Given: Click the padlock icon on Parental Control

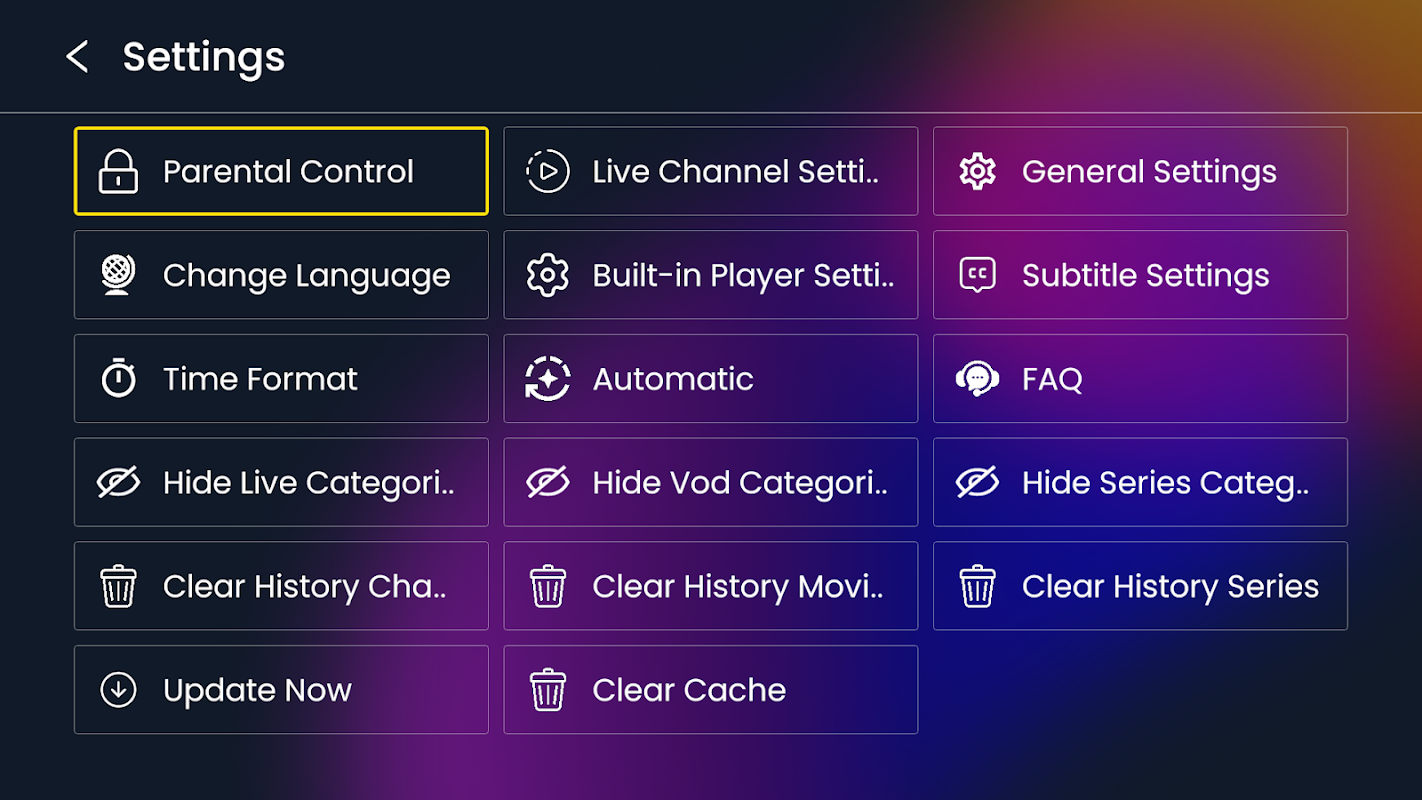Looking at the screenshot, I should pyautogui.click(x=118, y=172).
